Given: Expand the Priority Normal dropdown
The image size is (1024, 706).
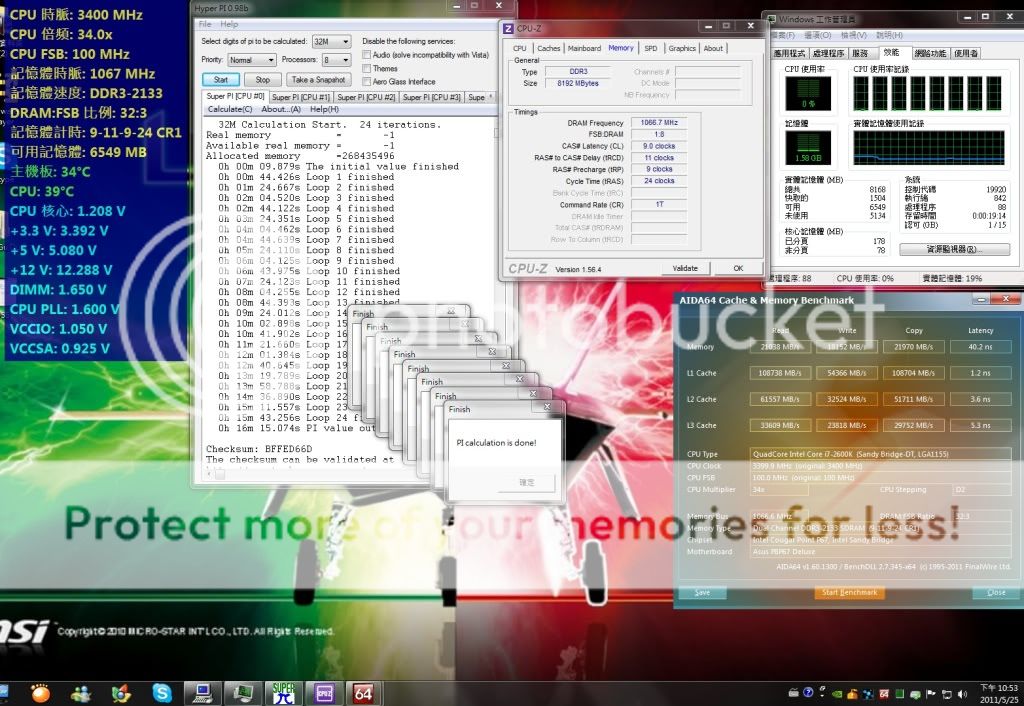Looking at the screenshot, I should point(252,59).
